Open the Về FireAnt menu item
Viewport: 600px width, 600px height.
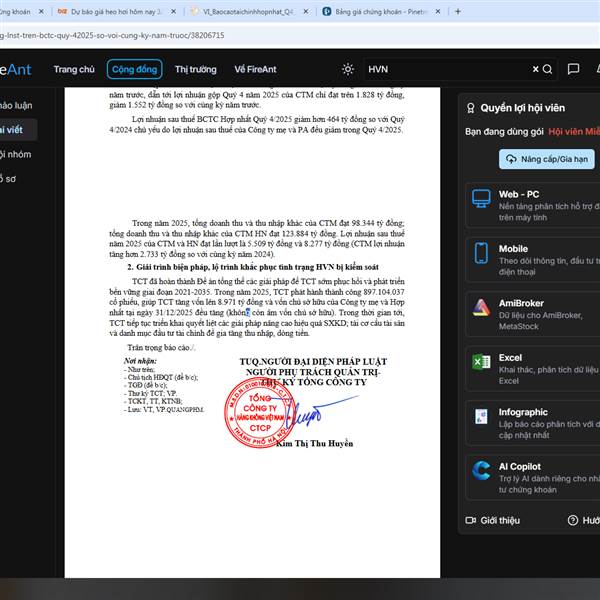(x=255, y=69)
